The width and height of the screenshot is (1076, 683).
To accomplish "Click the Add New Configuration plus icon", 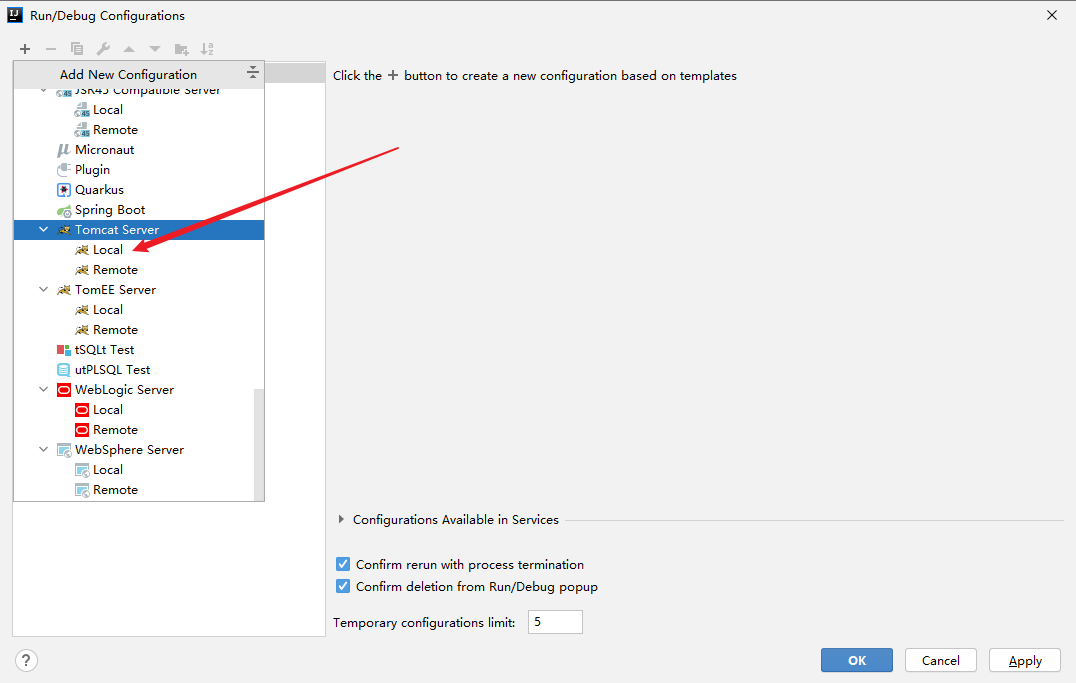I will [x=25, y=49].
